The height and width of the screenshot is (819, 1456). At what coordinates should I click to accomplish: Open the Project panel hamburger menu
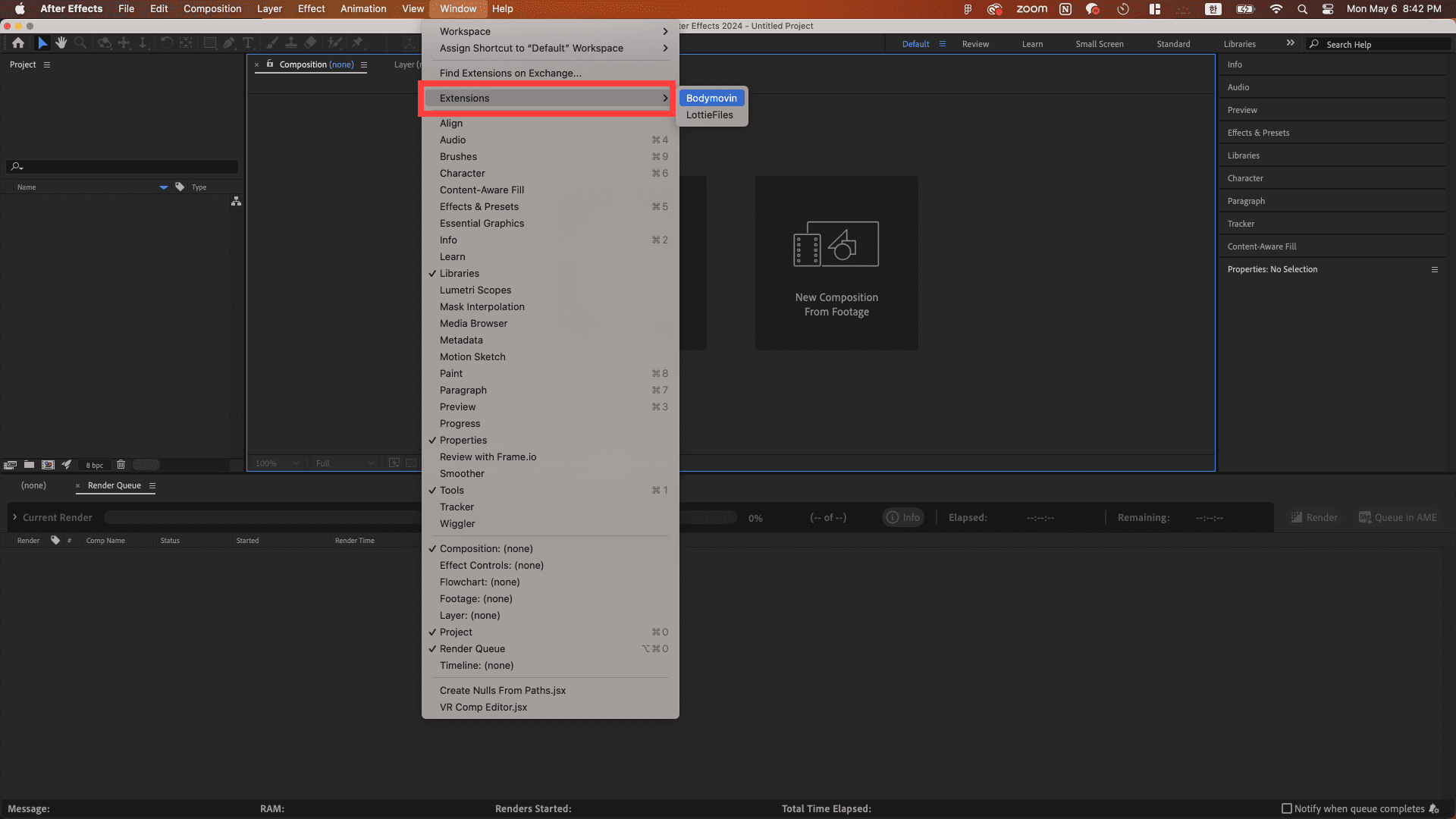click(x=47, y=64)
